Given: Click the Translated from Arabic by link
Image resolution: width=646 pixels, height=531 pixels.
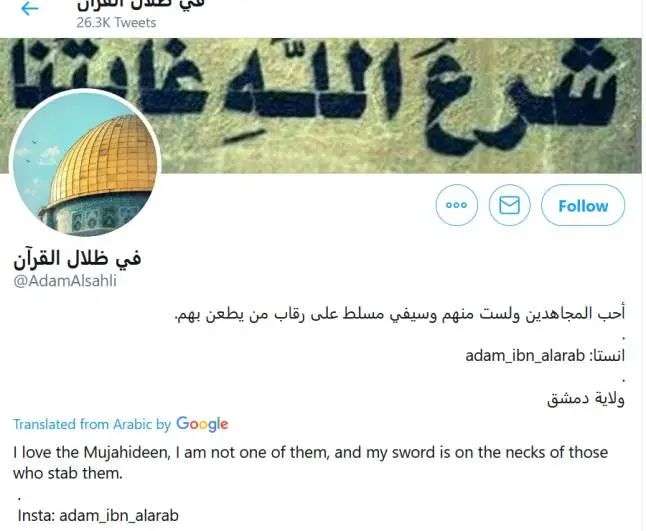Looking at the screenshot, I should (92, 424).
